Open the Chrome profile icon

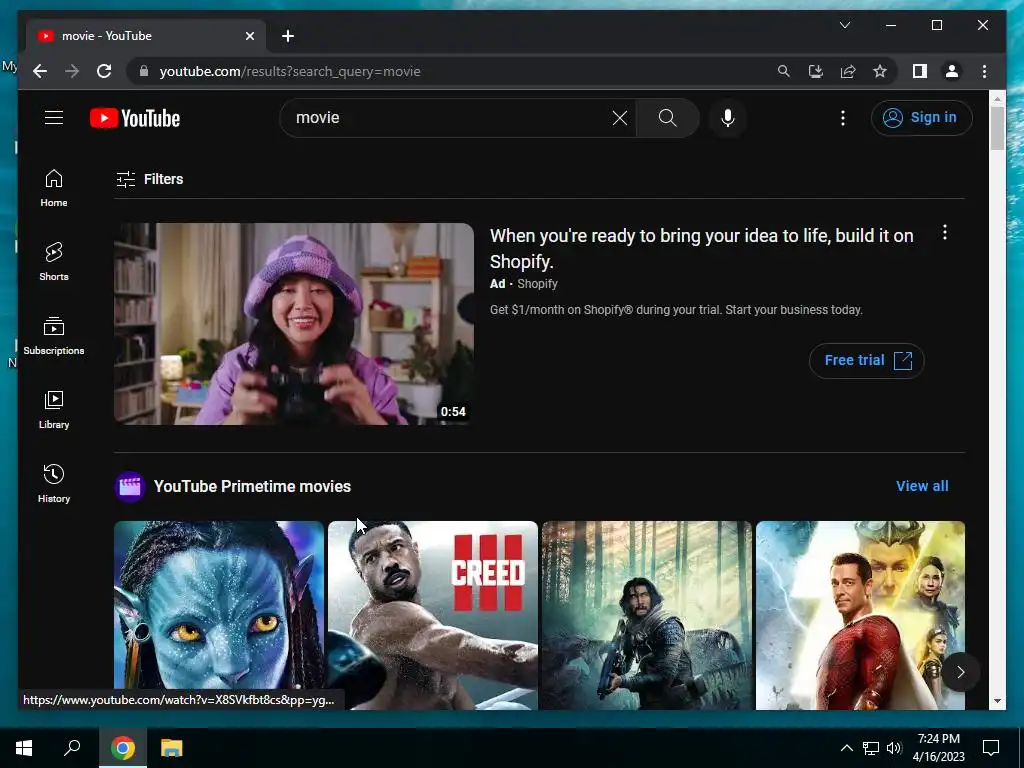(952, 71)
